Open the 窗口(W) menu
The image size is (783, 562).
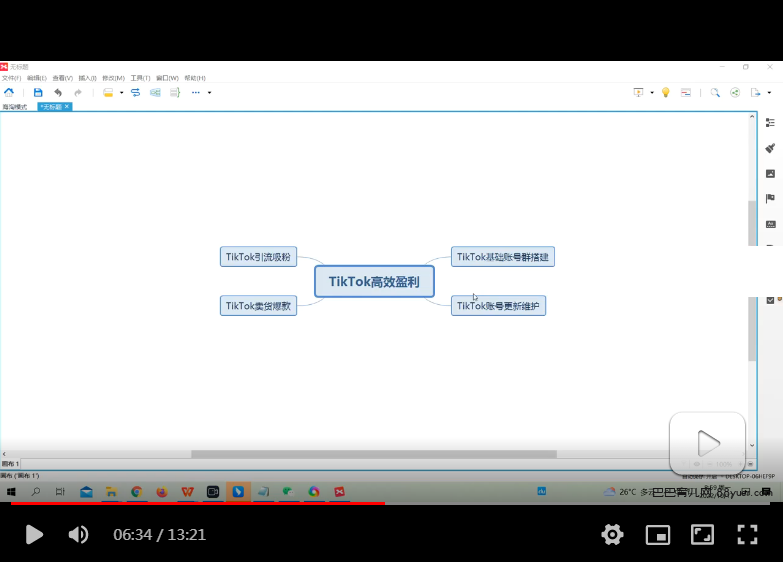tap(167, 78)
